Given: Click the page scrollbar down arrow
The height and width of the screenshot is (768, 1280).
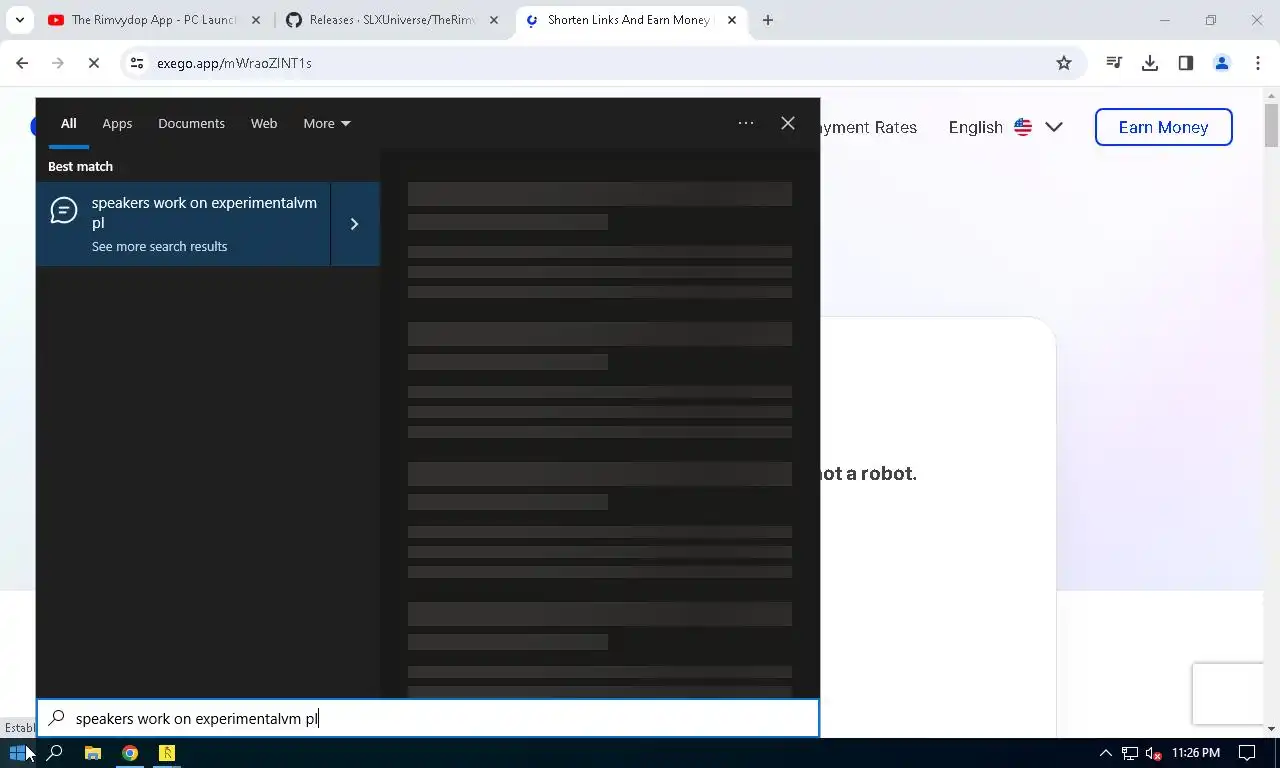Looking at the screenshot, I should tap(1271, 729).
